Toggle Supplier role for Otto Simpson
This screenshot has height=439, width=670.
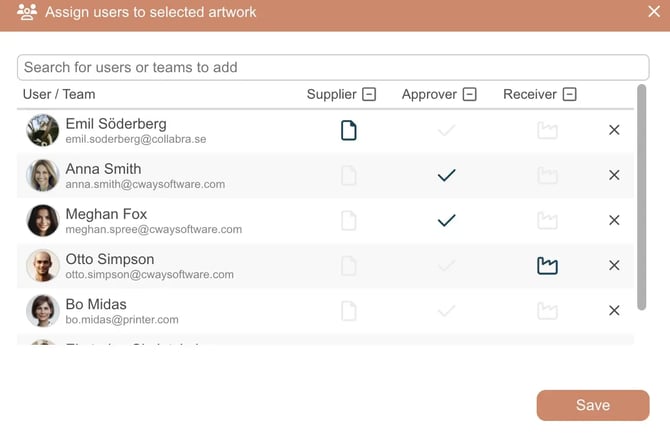[x=349, y=266]
